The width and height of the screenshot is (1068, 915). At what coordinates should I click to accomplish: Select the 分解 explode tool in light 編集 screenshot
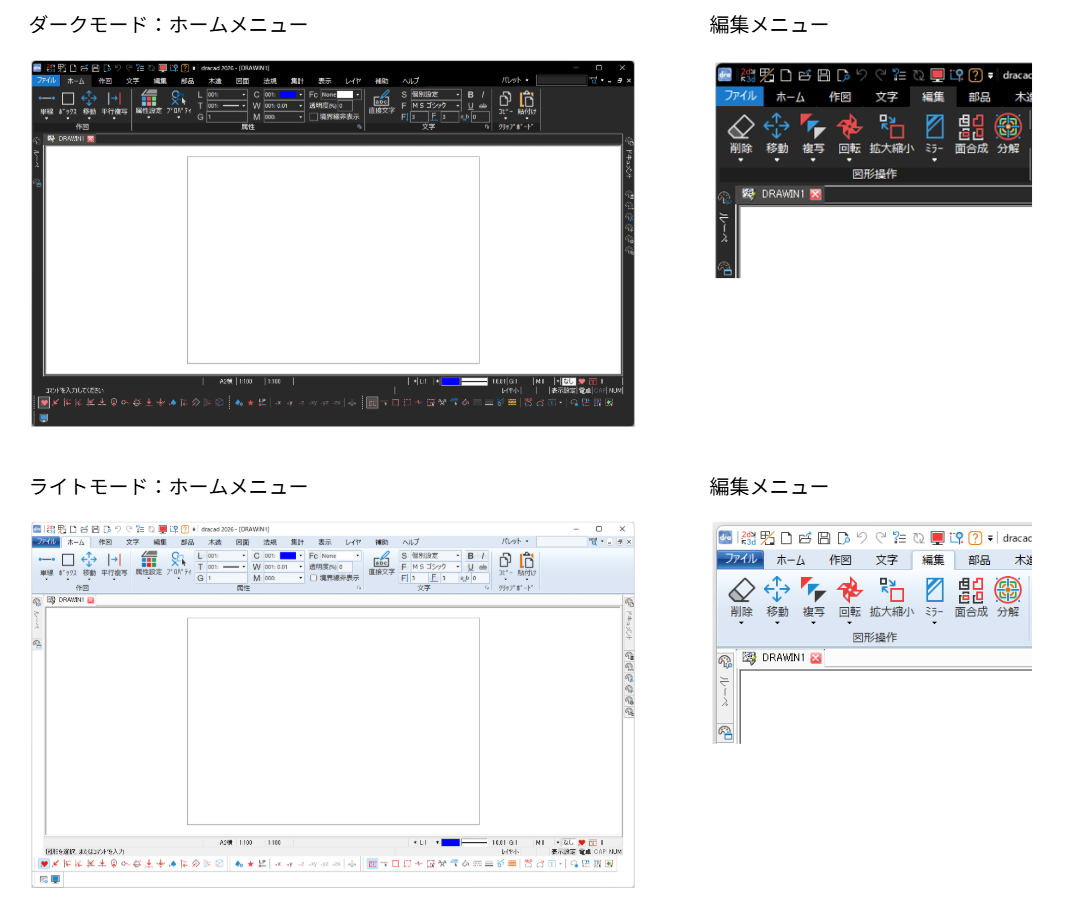click(1008, 598)
